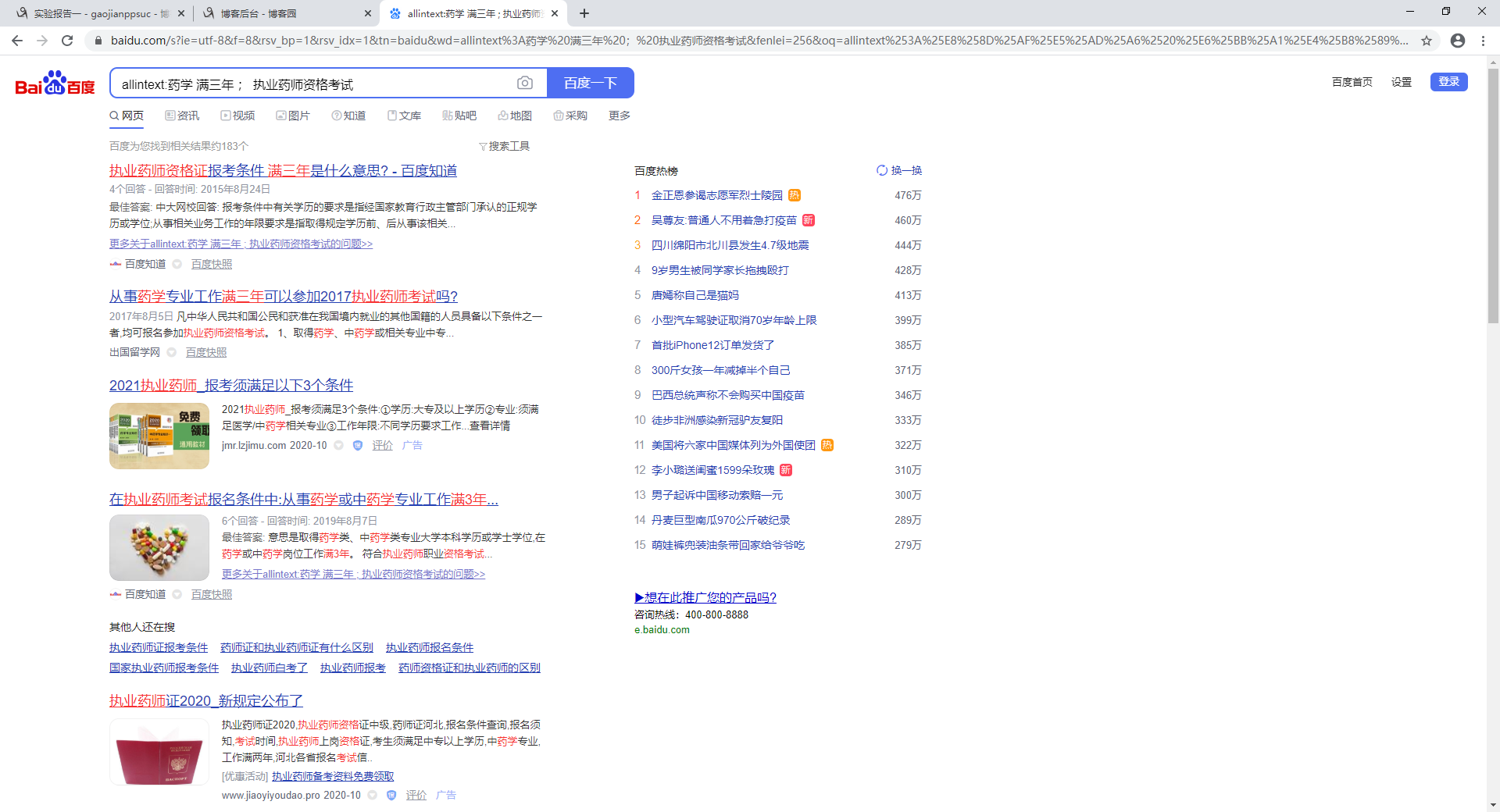Screen dimensions: 1500x812
Task: Click the book stack ad thumbnail
Action: pyautogui.click(x=159, y=436)
